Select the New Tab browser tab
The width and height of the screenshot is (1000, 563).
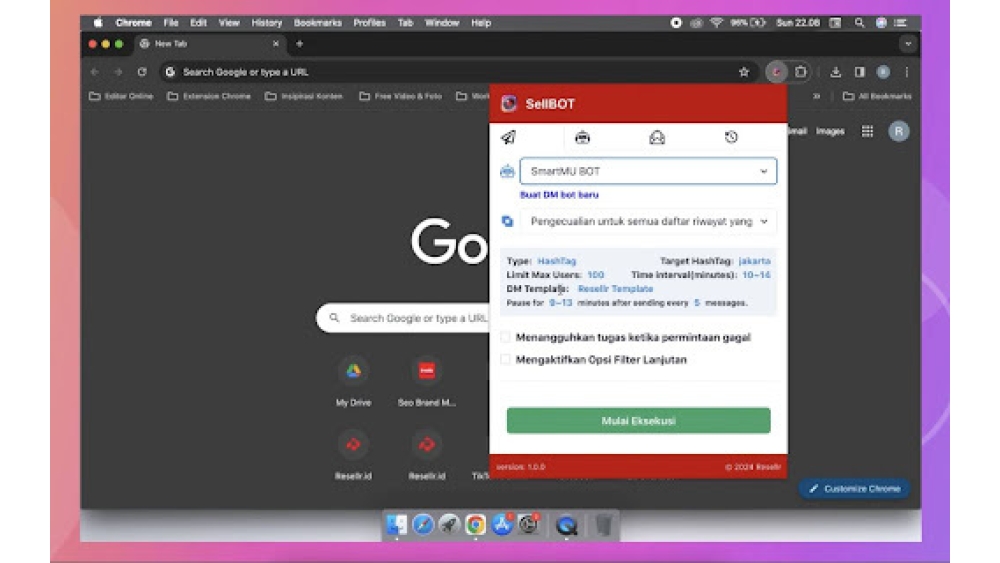(x=209, y=44)
